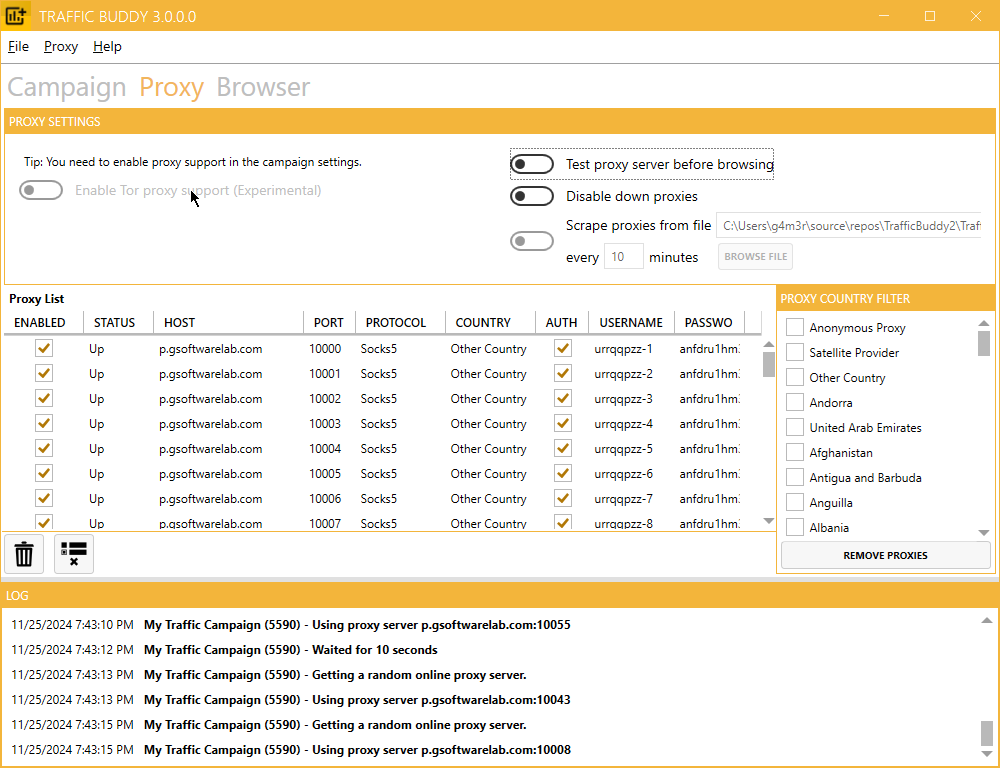
Task: Sort by COUNTRY column header
Action: point(490,323)
